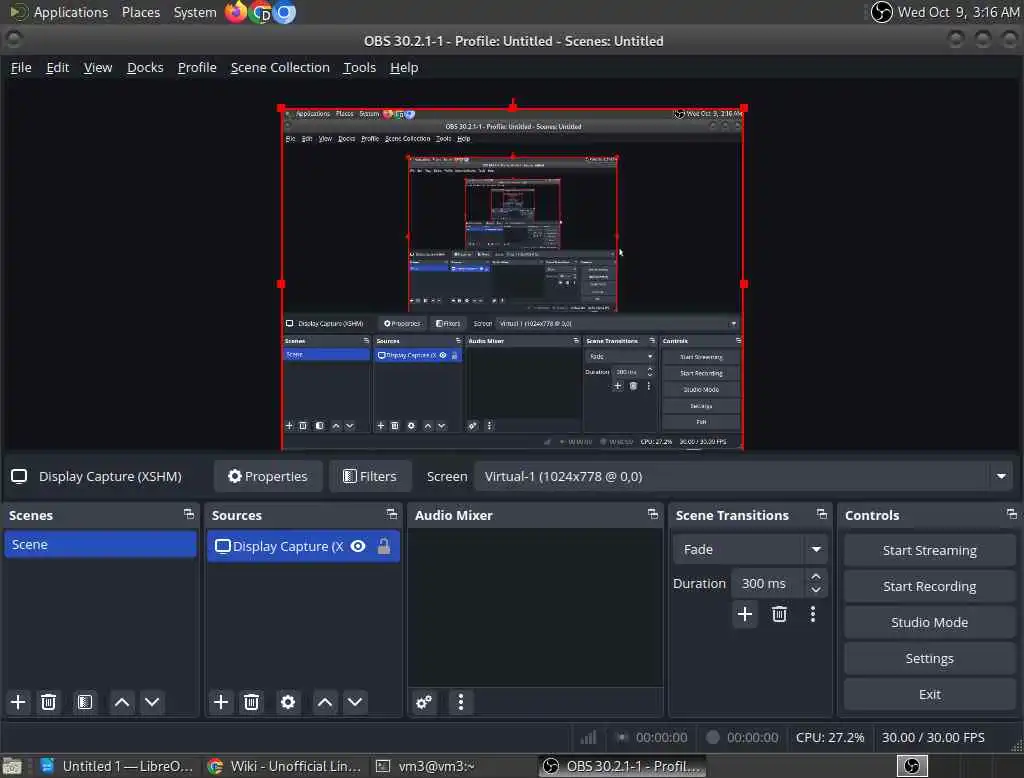
Task: Click the preview canvas display capture
Action: coord(513,279)
